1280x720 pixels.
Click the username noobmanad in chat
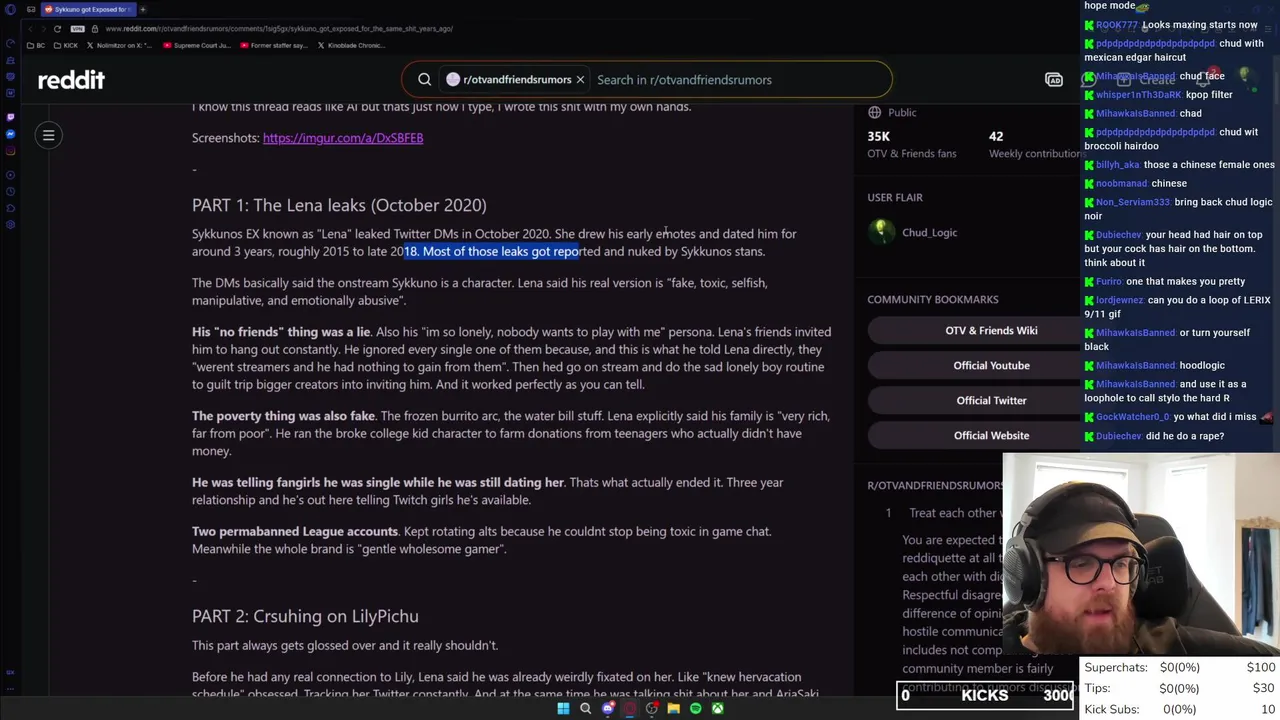pyautogui.click(x=1121, y=184)
